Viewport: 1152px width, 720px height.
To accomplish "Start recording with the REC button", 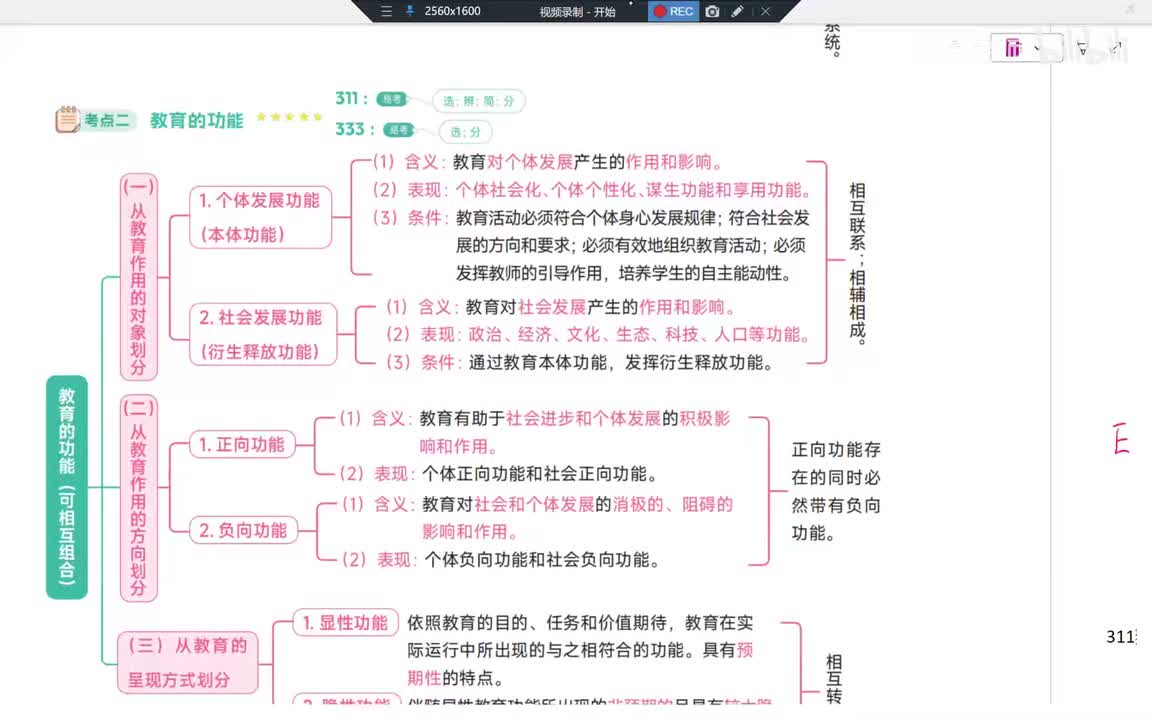I will (673, 11).
